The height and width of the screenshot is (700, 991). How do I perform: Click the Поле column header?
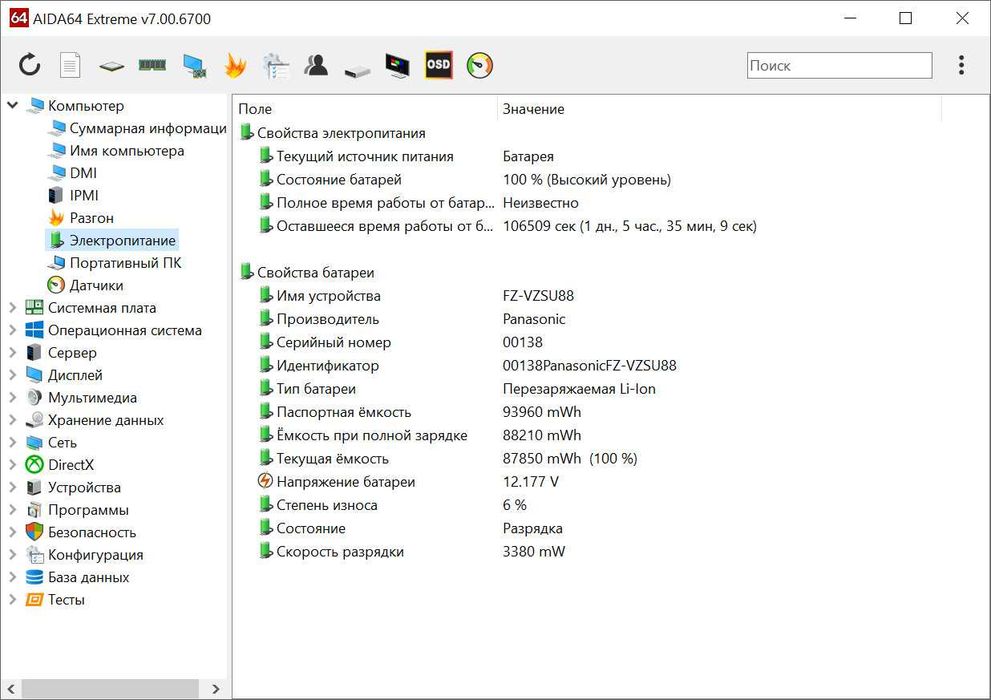pos(255,109)
